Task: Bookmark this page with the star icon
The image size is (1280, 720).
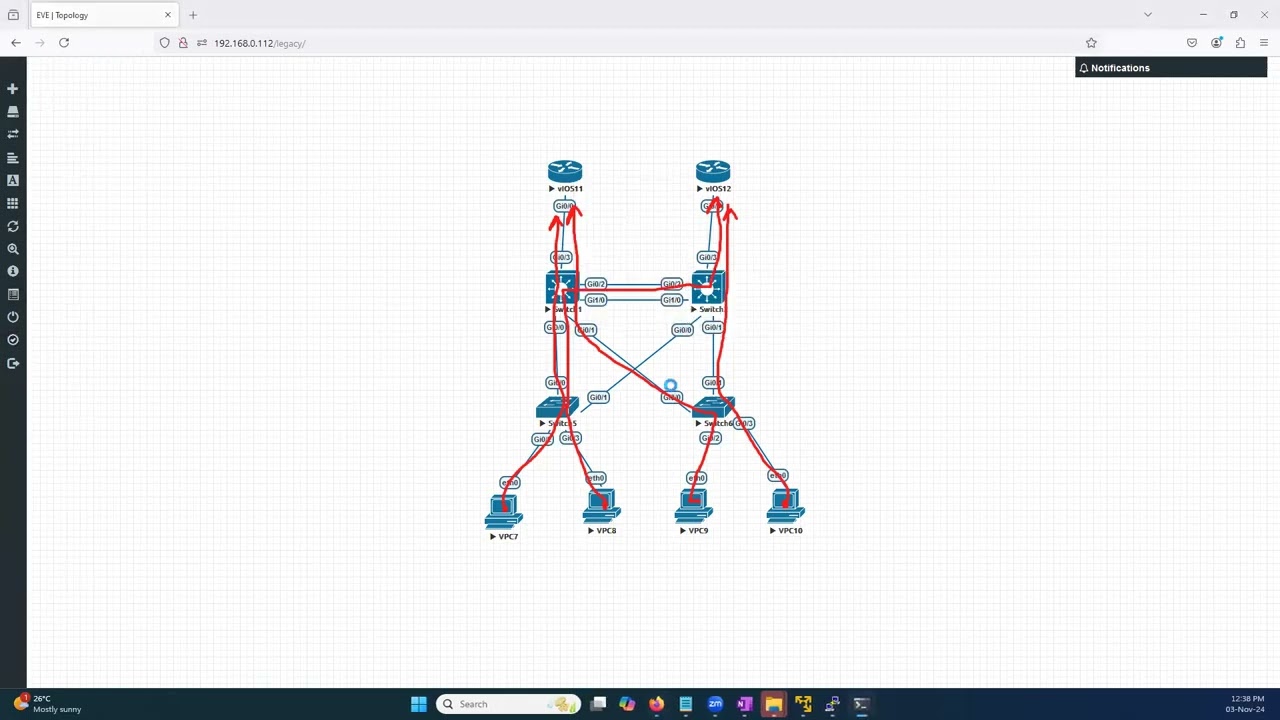Action: click(x=1091, y=43)
